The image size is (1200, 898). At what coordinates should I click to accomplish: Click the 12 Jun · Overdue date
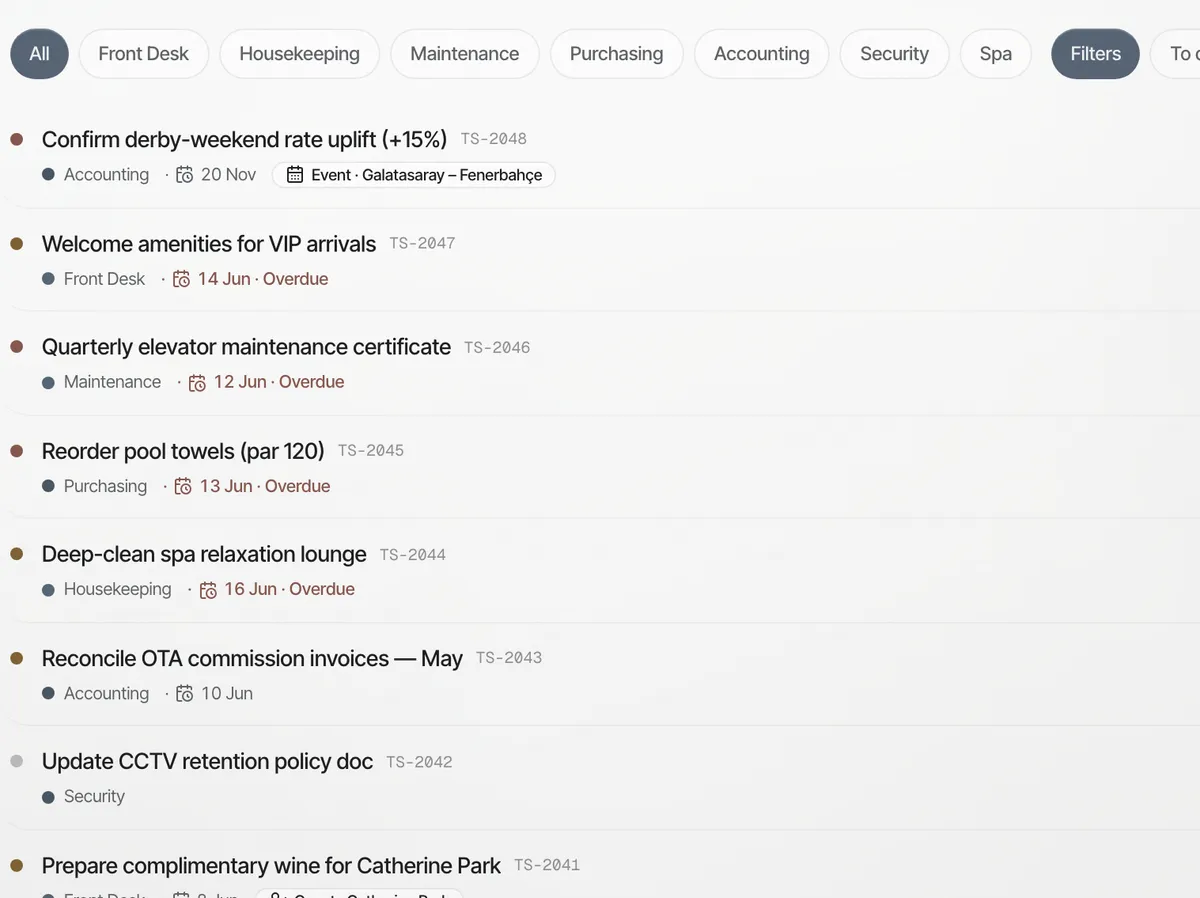(x=279, y=382)
